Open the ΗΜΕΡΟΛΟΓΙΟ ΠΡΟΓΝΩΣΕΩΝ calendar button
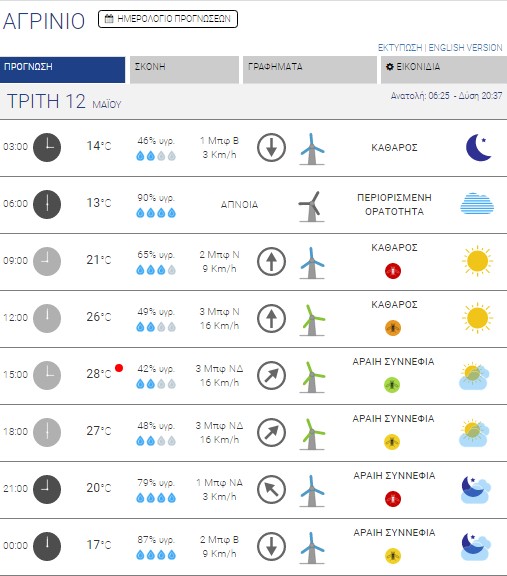This screenshot has width=507, height=576. [x=168, y=19]
